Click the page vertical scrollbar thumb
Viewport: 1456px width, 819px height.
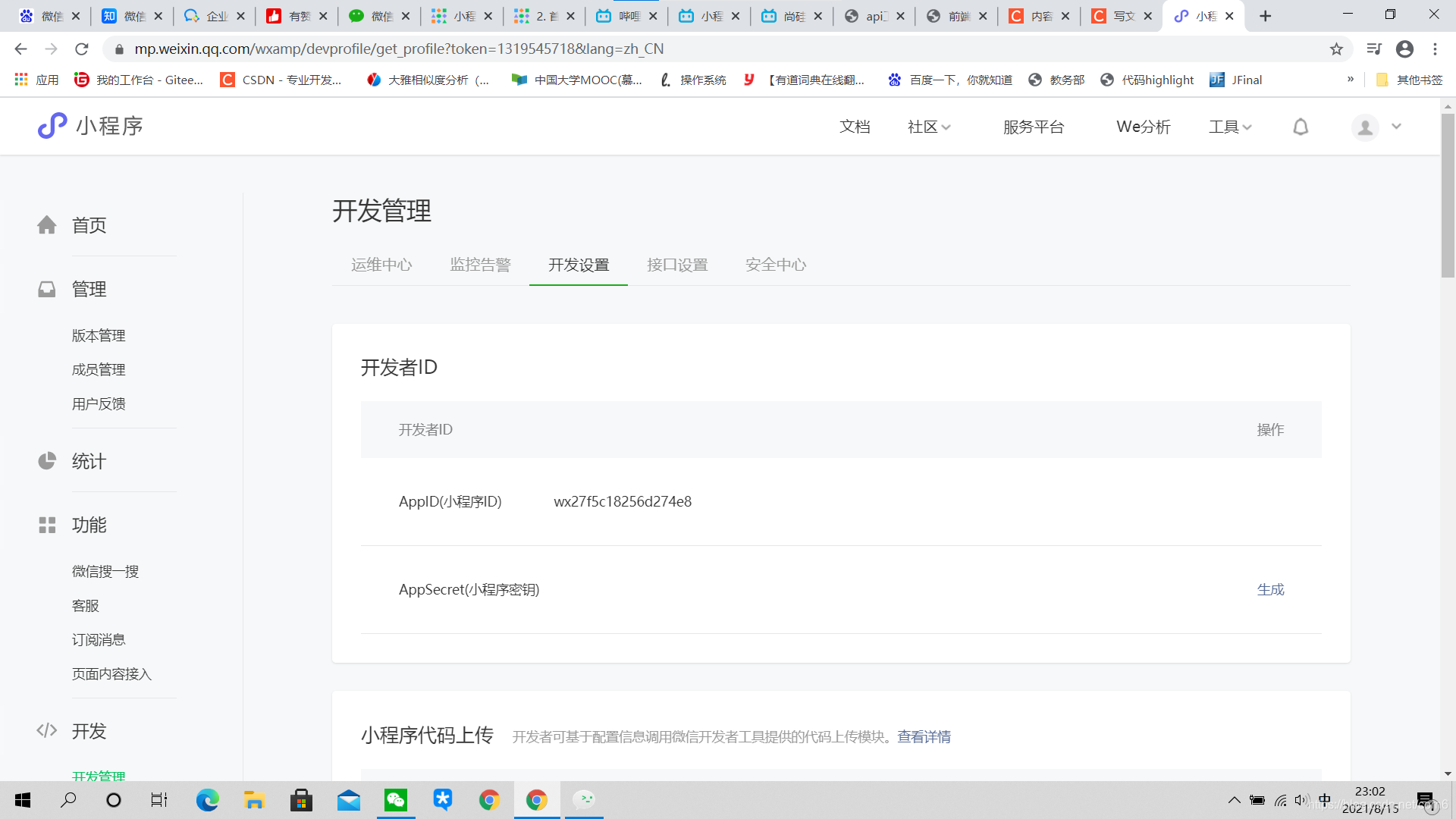coord(1448,195)
